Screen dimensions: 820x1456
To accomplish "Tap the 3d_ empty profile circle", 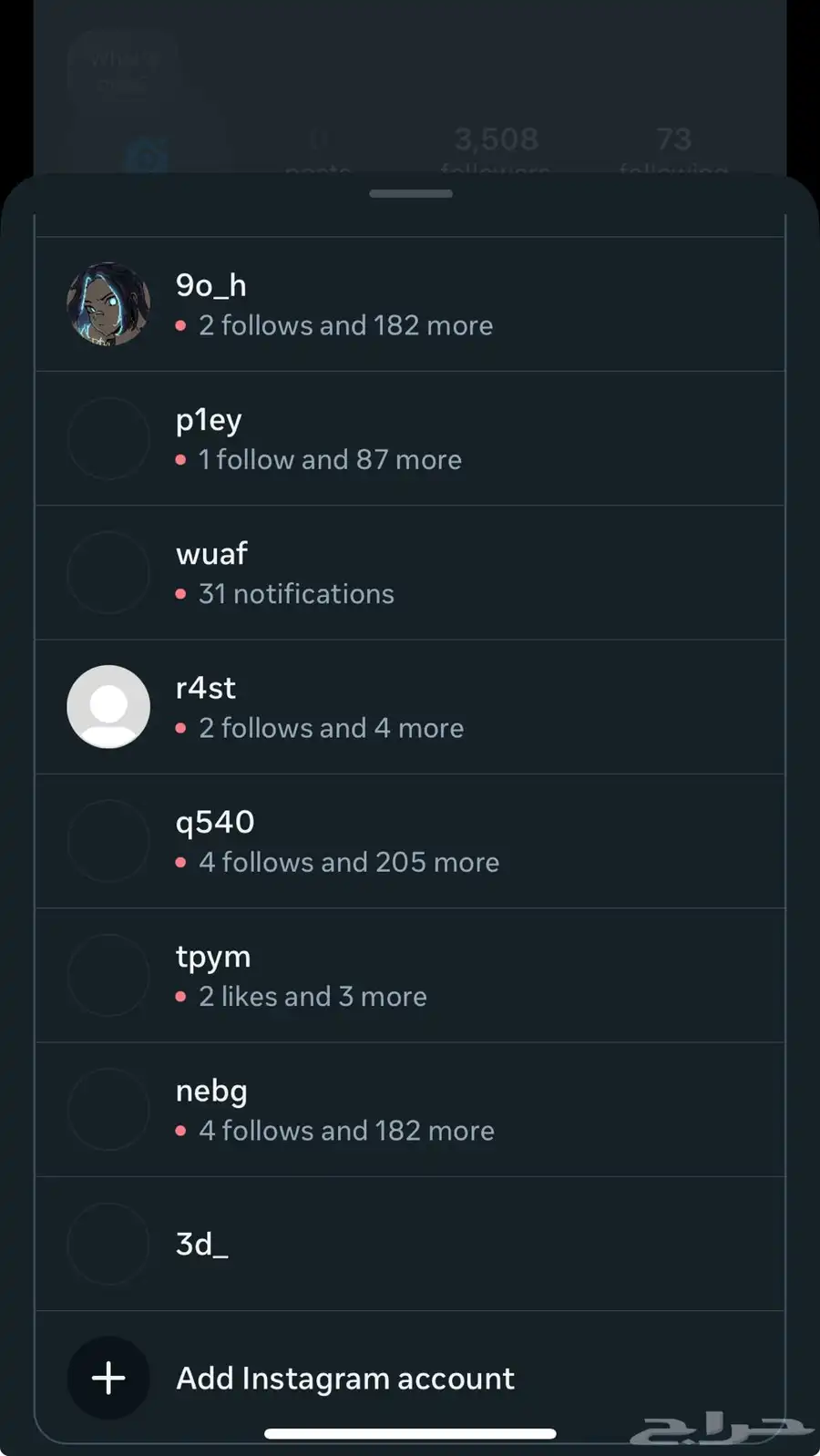I will (x=108, y=1244).
